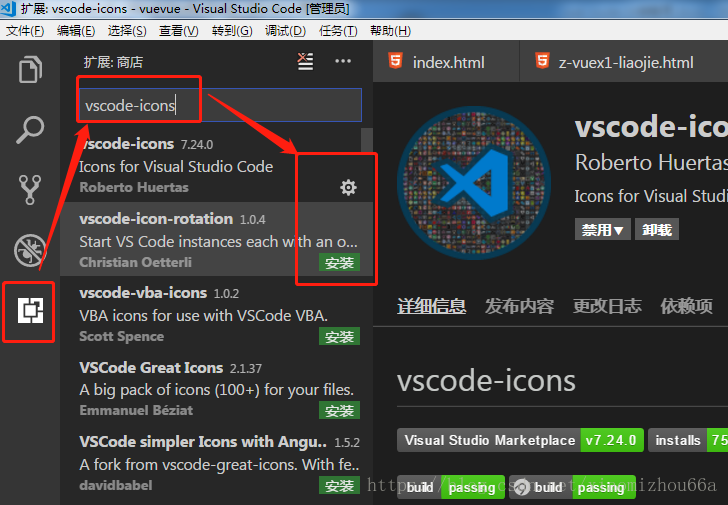Clear extension search results icon
This screenshot has height=505, width=728.
305,61
